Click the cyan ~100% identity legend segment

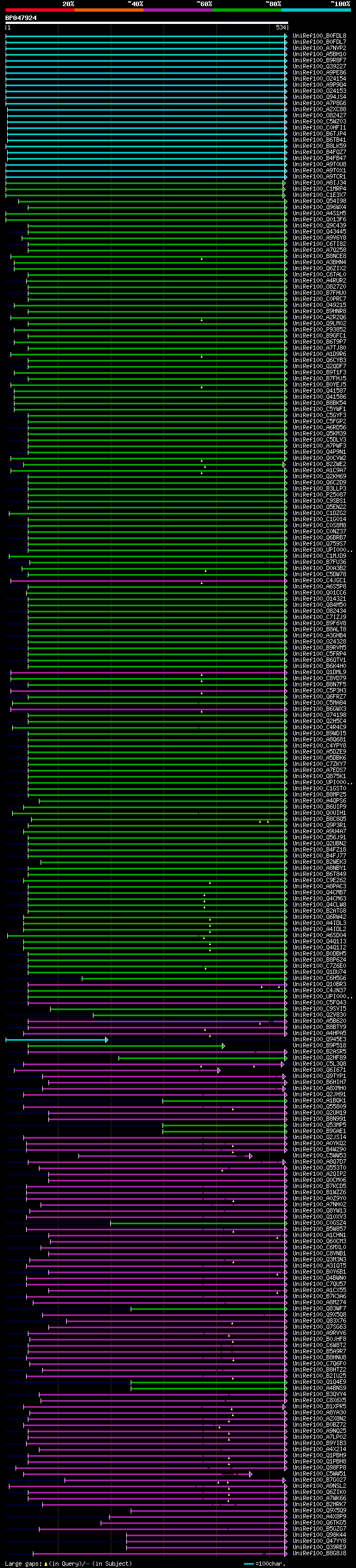[x=316, y=10]
